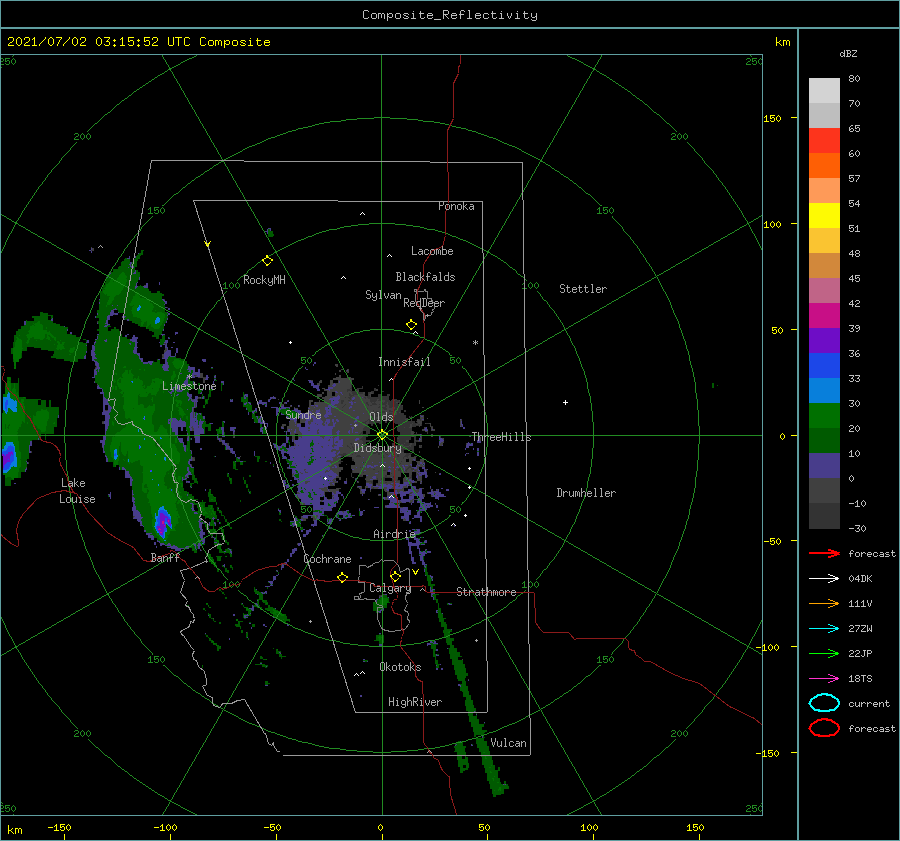900x841 pixels.
Task: Click the 65 dBZ red swatch
Action: pos(824,141)
